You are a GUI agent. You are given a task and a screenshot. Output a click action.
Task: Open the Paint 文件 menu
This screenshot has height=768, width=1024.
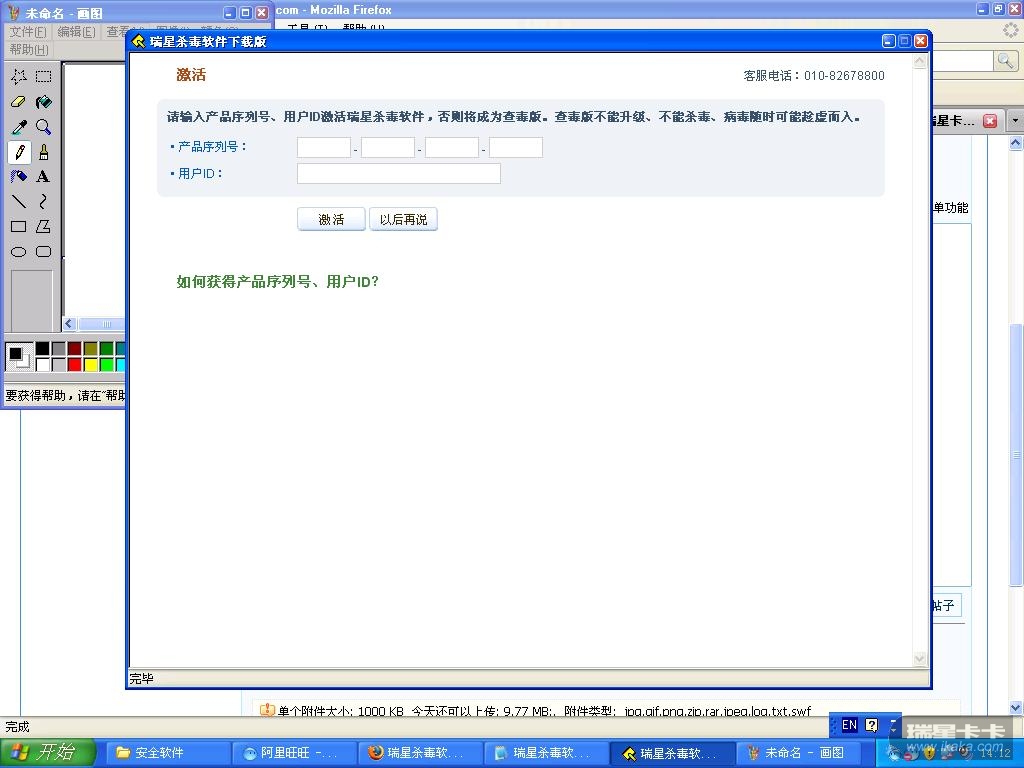27,32
